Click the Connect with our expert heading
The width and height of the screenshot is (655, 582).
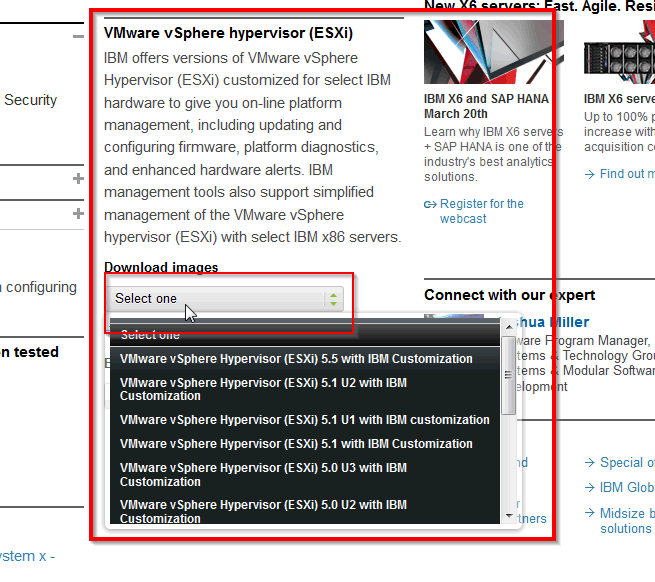pos(509,295)
